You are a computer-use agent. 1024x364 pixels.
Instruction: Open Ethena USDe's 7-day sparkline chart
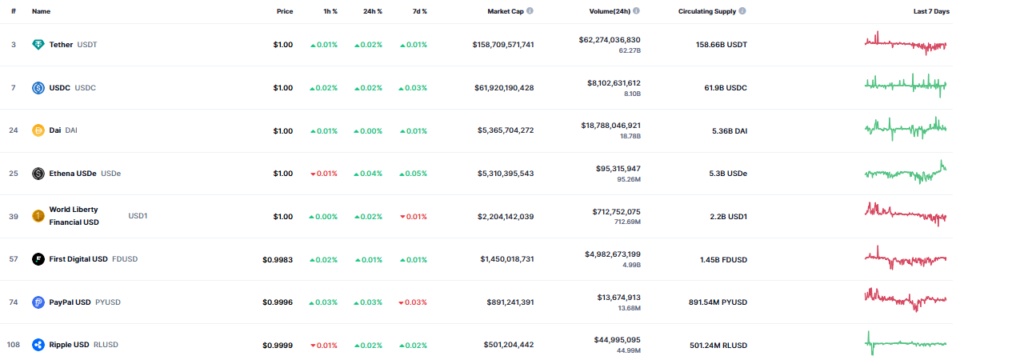[x=905, y=172]
